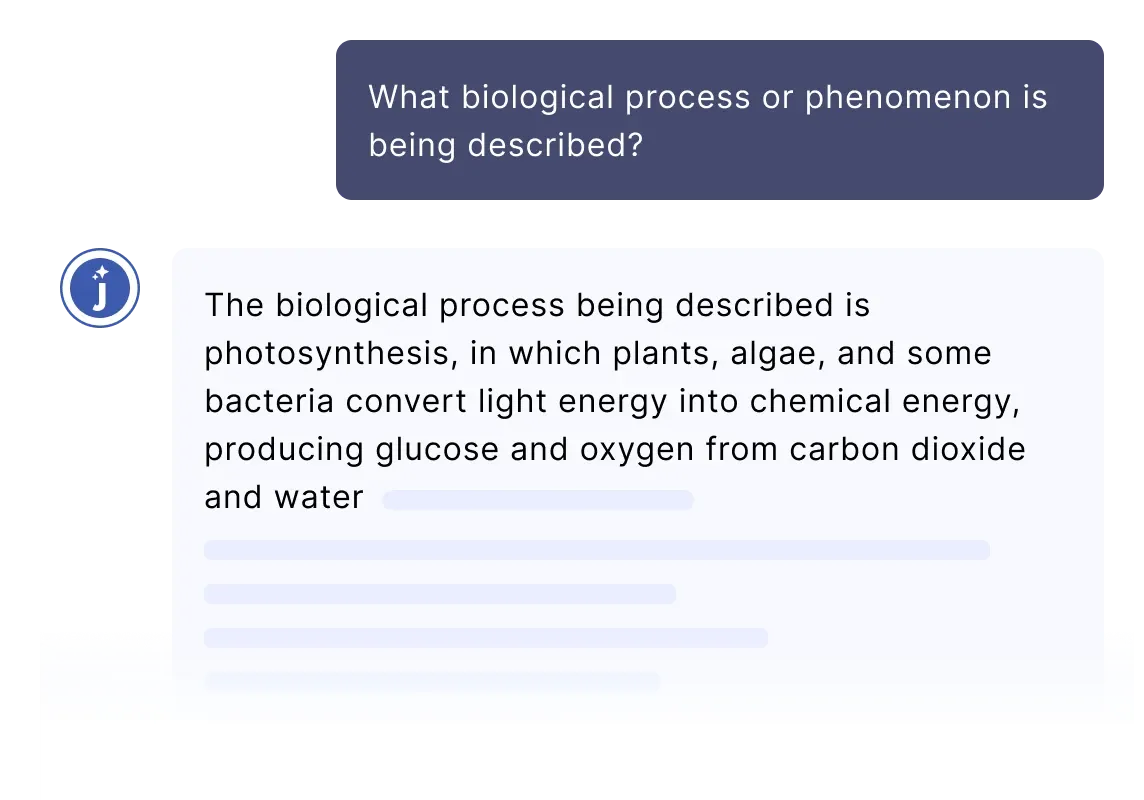This screenshot has height=800, width=1144.
Task: Click the text "What biological process or phenomenon is"
Action: point(708,97)
